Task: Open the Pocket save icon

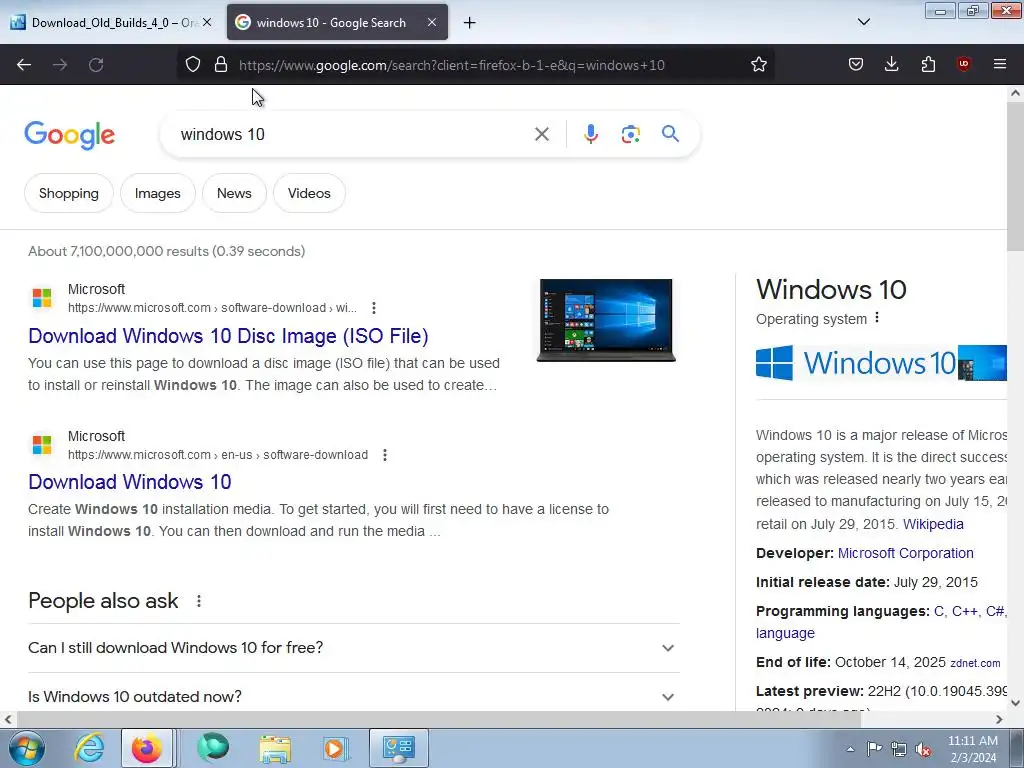Action: pyautogui.click(x=856, y=65)
